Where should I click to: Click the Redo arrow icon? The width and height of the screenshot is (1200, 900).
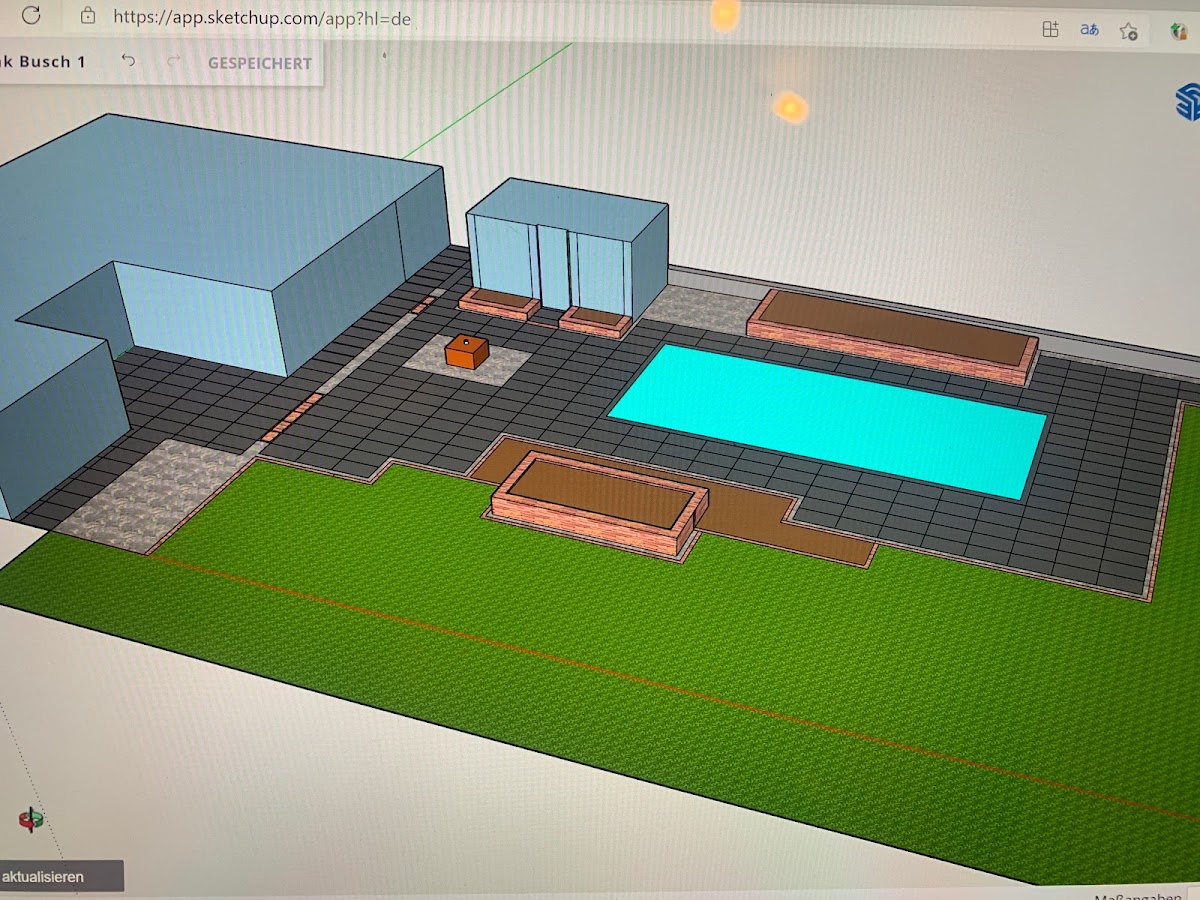click(173, 62)
